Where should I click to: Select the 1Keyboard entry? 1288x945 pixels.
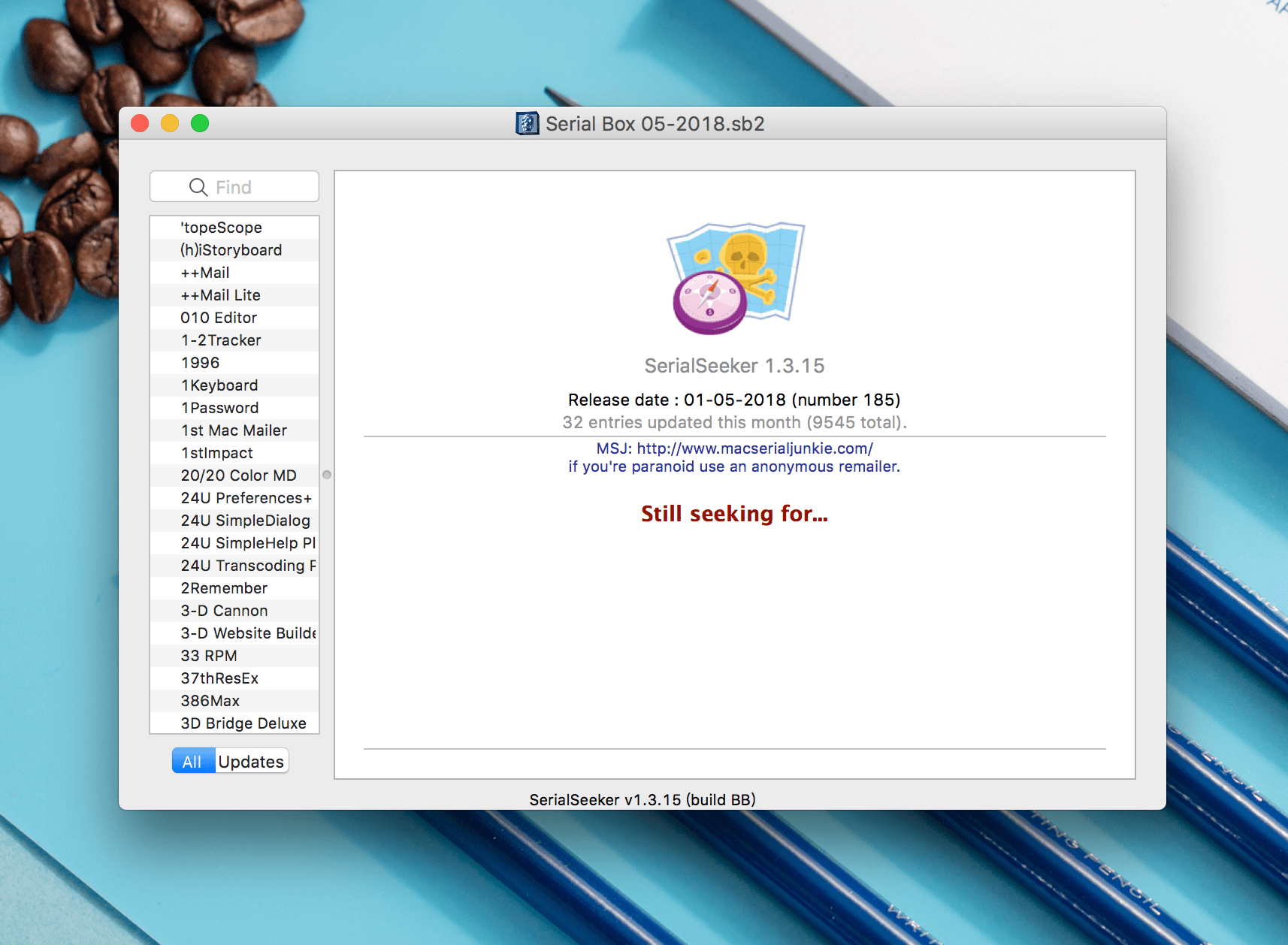234,385
